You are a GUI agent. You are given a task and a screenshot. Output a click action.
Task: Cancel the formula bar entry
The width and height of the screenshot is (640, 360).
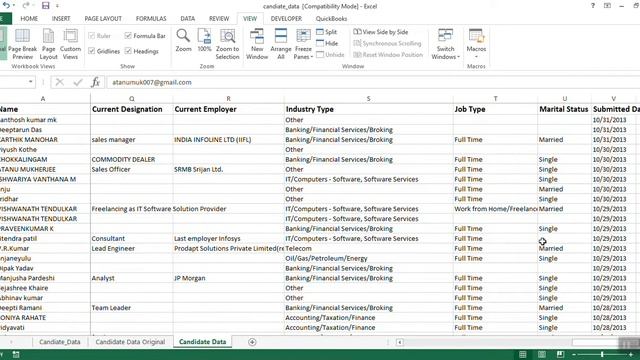click(x=60, y=82)
